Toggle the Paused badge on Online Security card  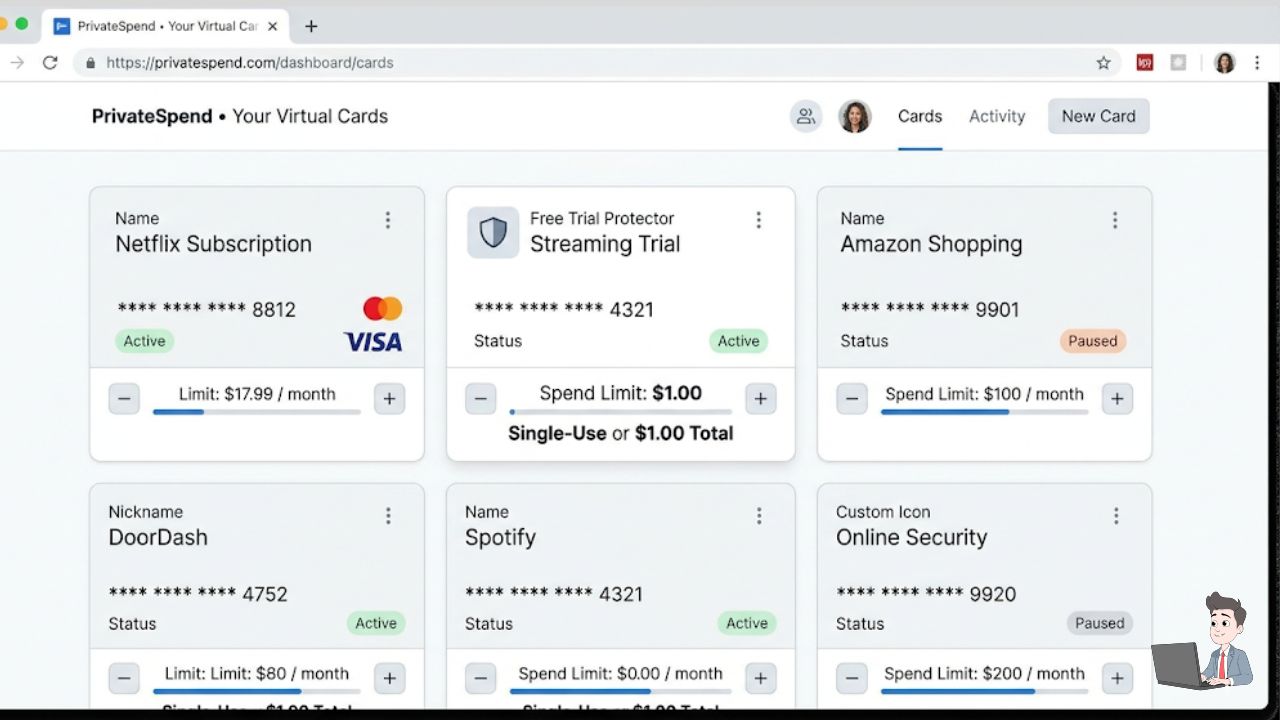(1100, 623)
